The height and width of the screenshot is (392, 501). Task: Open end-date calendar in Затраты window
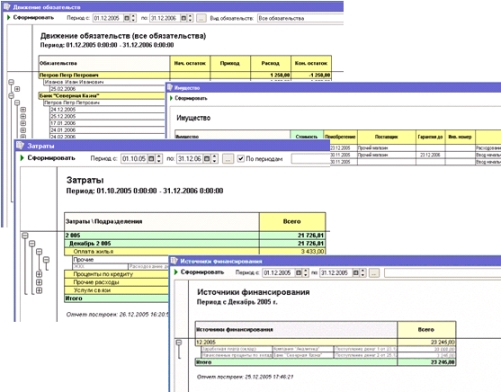(x=207, y=159)
